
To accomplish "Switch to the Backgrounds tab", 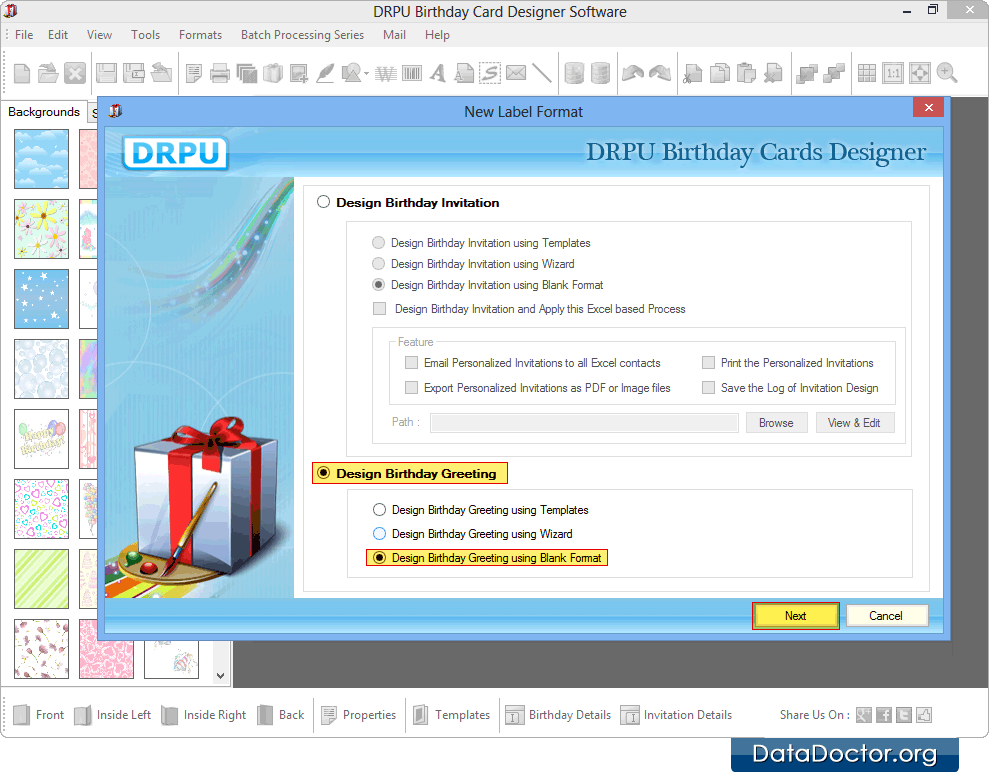I will [x=44, y=112].
